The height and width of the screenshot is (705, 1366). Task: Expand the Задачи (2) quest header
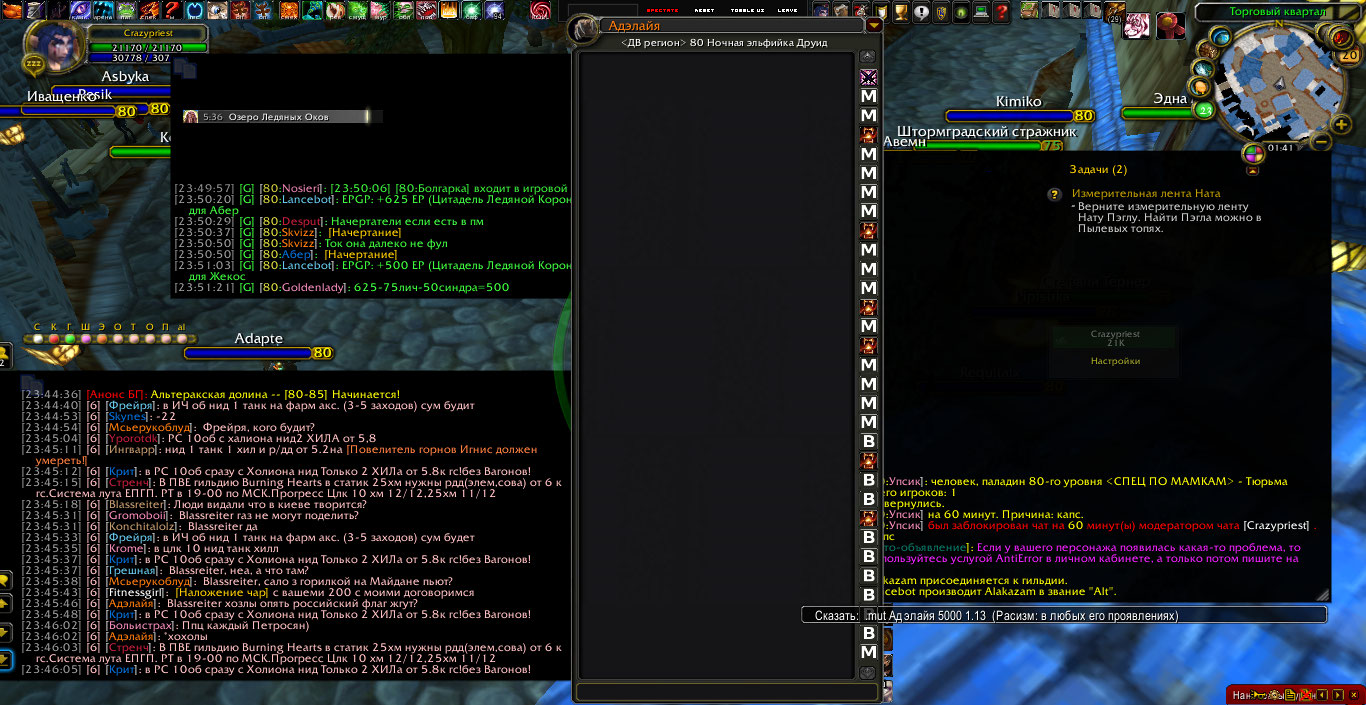(x=1098, y=170)
